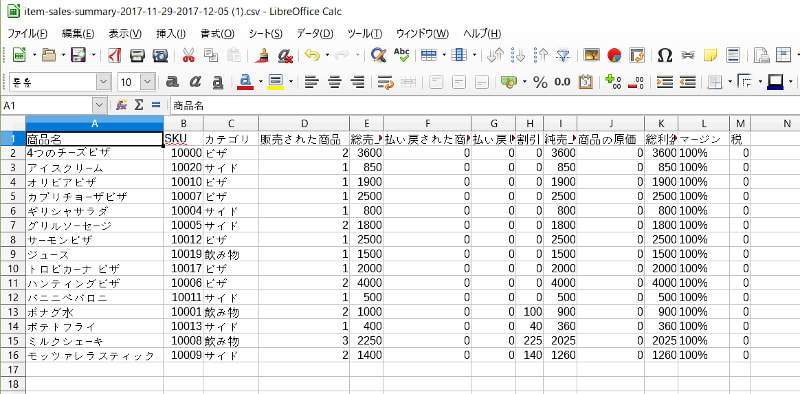Insert hyperlink icon
This screenshot has width=800, height=394.
687,55
